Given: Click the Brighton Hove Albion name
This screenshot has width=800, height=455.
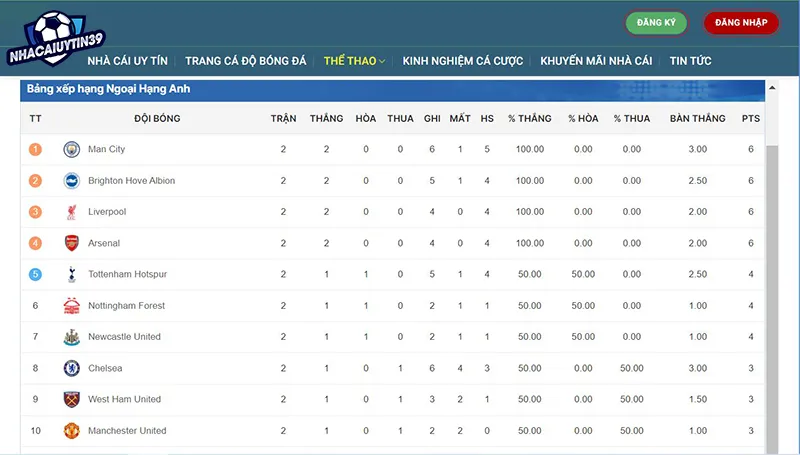Looking at the screenshot, I should tap(132, 181).
